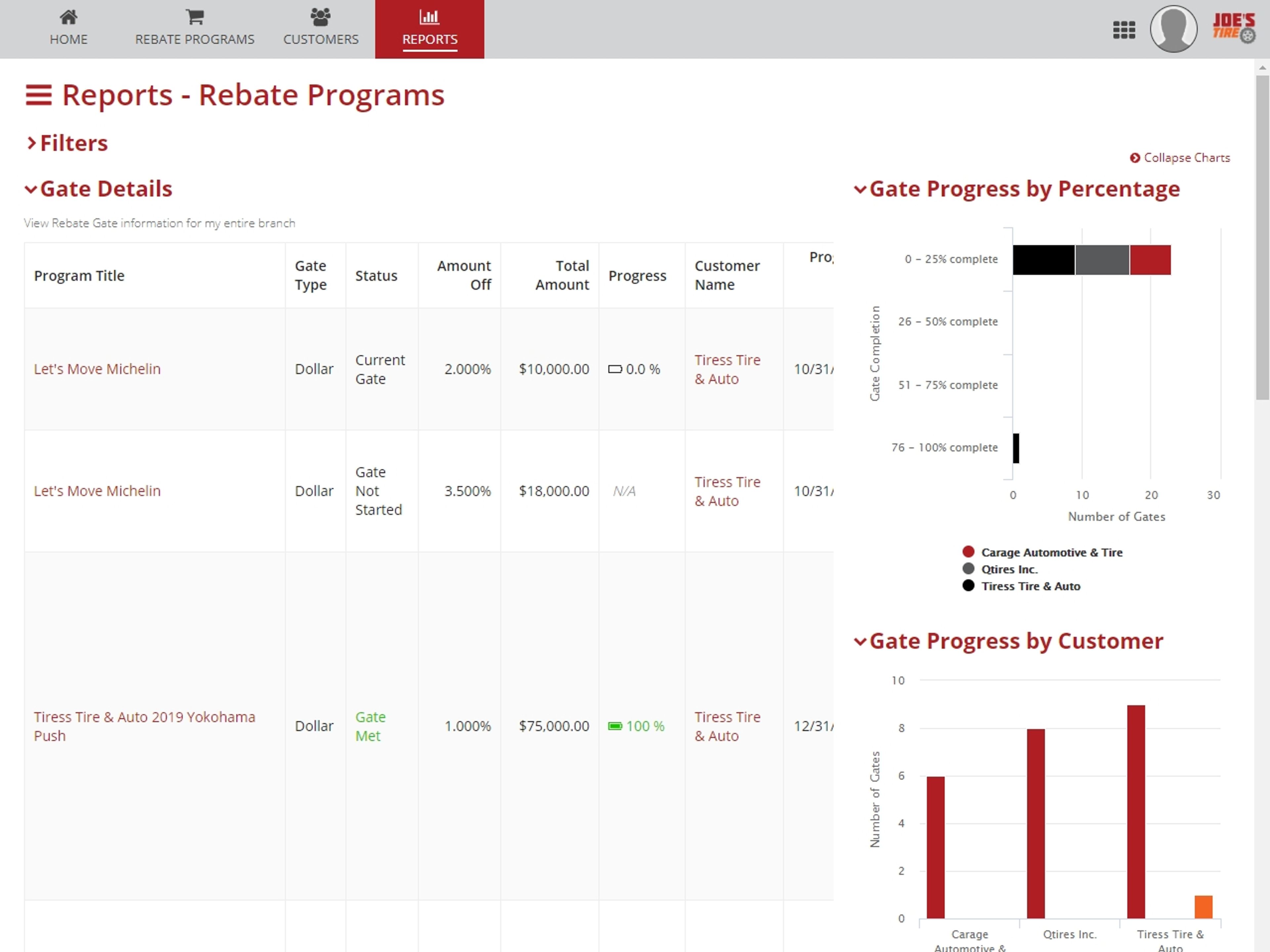Click the Collapse Charts arrow icon
Screen dimensions: 1270x952
click(x=1134, y=158)
